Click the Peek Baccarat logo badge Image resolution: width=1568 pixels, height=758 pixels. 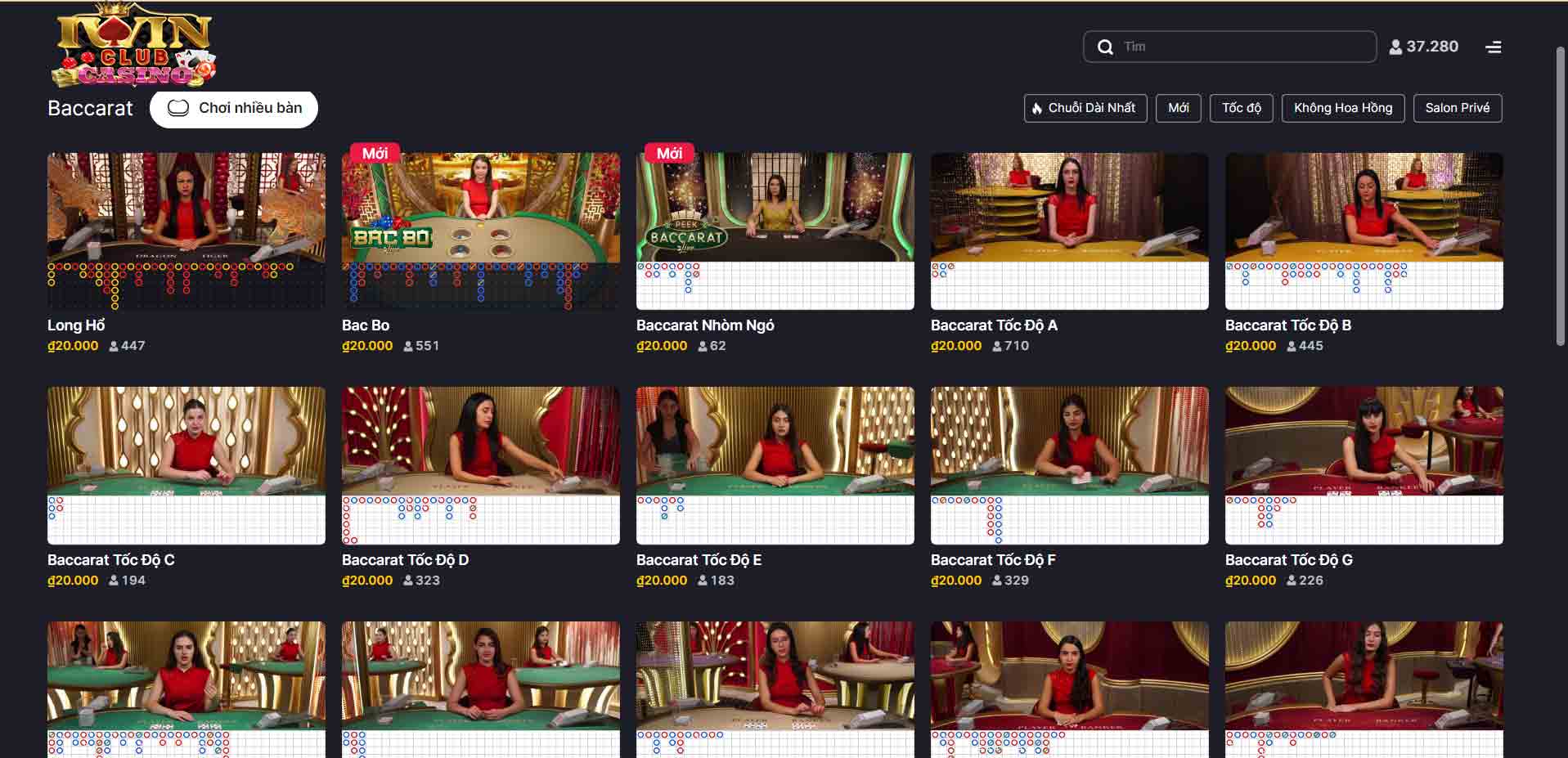click(x=686, y=235)
